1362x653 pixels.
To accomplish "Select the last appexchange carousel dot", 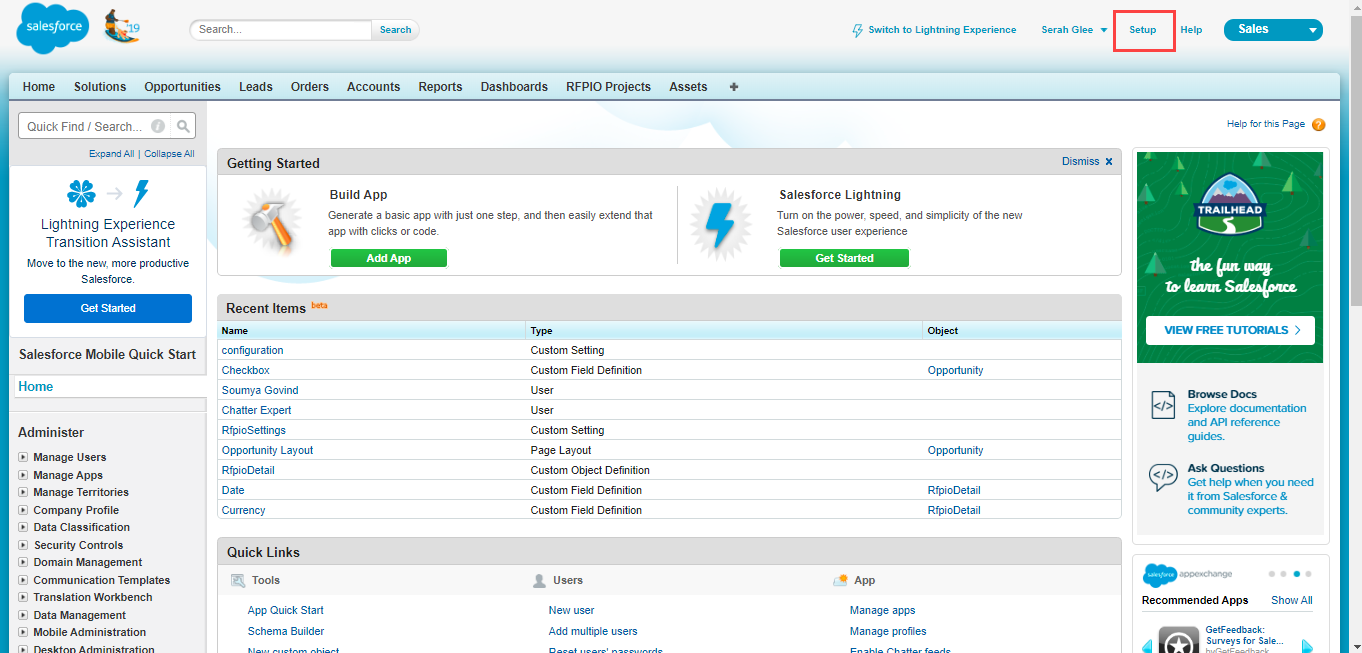I will click(x=1308, y=574).
